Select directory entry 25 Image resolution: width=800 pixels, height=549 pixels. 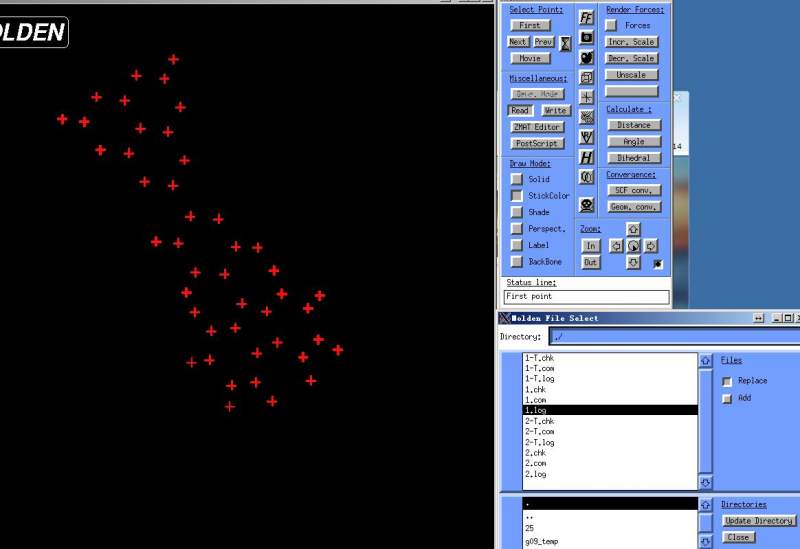point(610,529)
